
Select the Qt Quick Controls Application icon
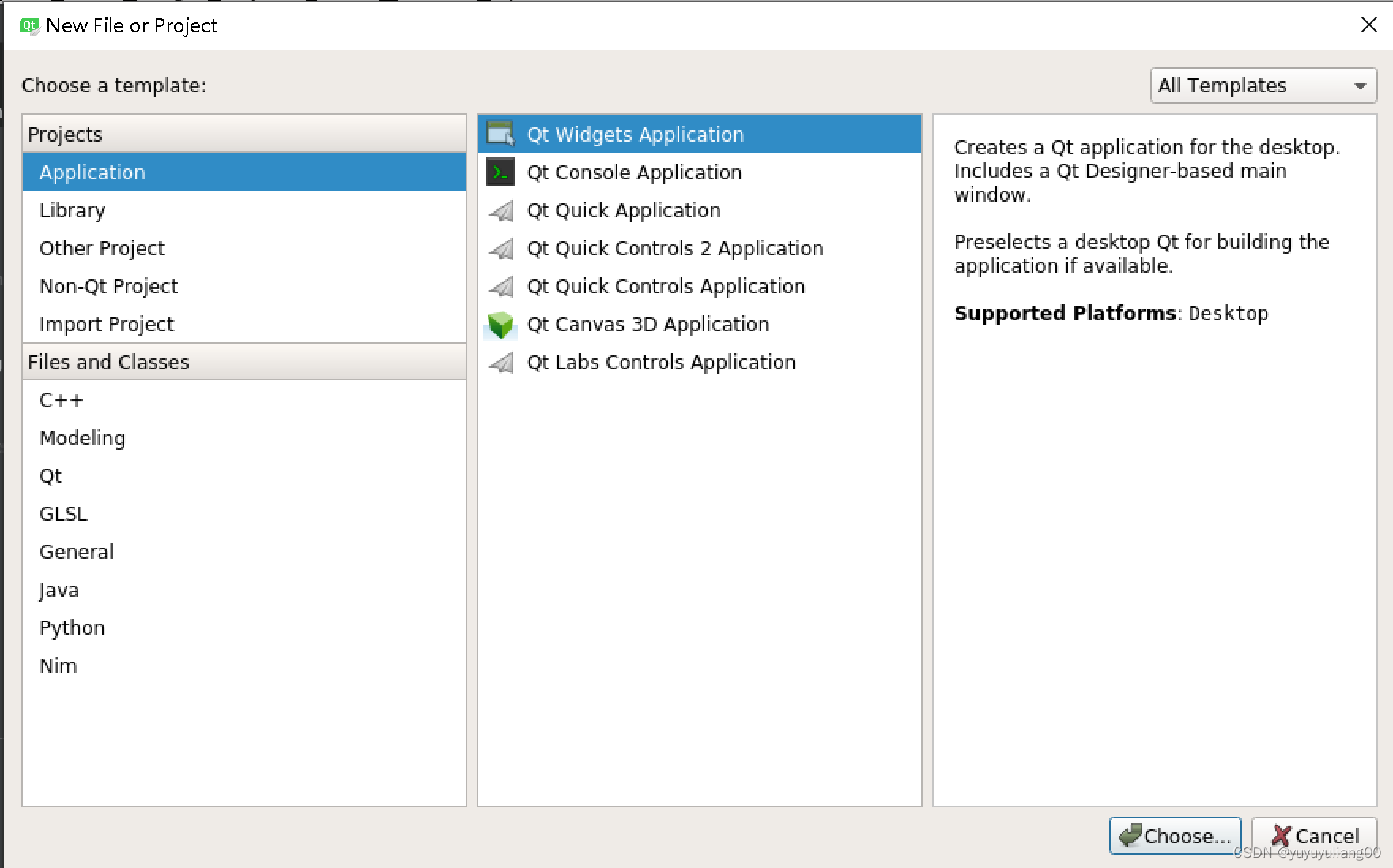[500, 285]
